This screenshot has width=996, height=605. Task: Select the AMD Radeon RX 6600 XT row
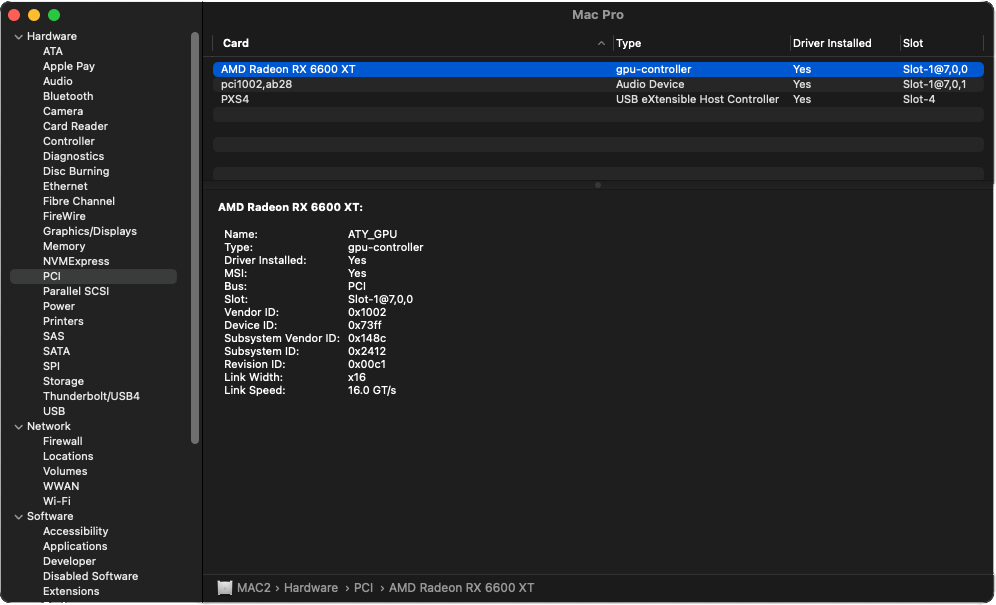click(x=598, y=69)
